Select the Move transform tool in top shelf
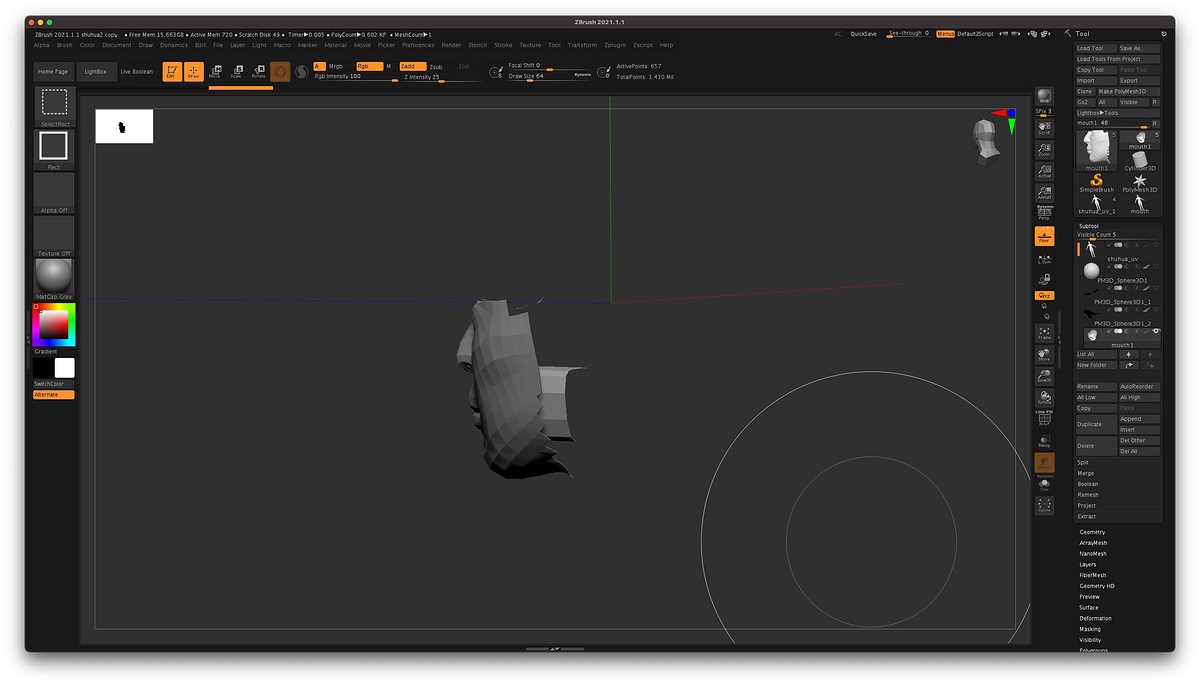The image size is (1200, 685). (x=215, y=72)
